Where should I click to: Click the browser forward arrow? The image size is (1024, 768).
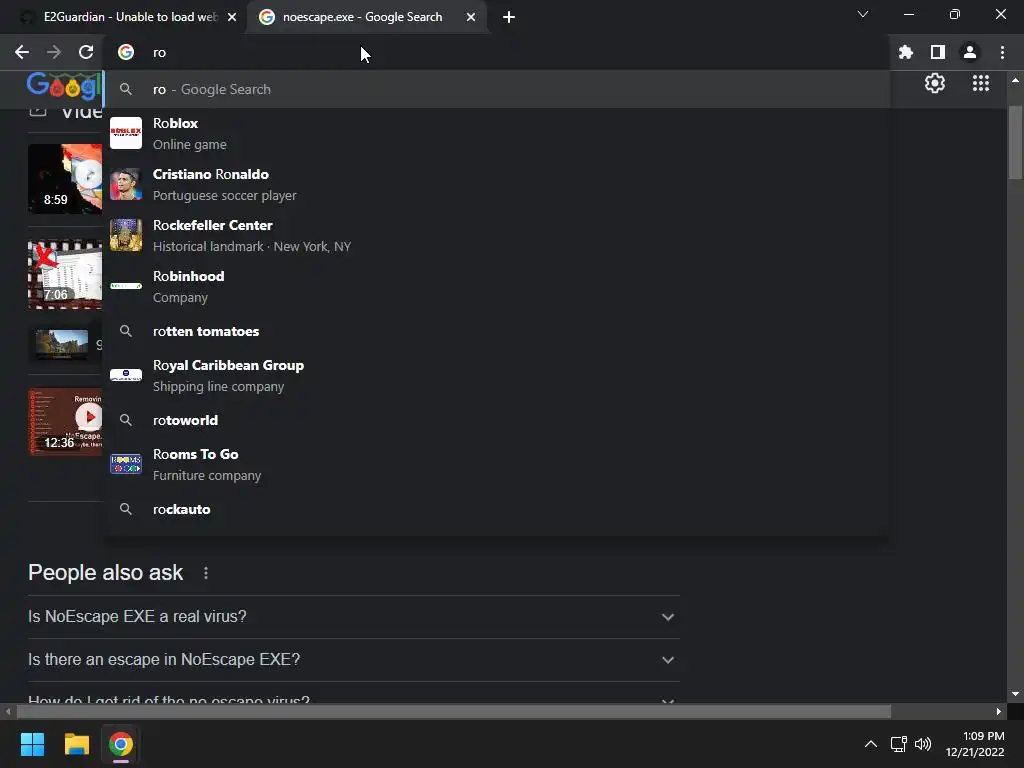coord(54,52)
